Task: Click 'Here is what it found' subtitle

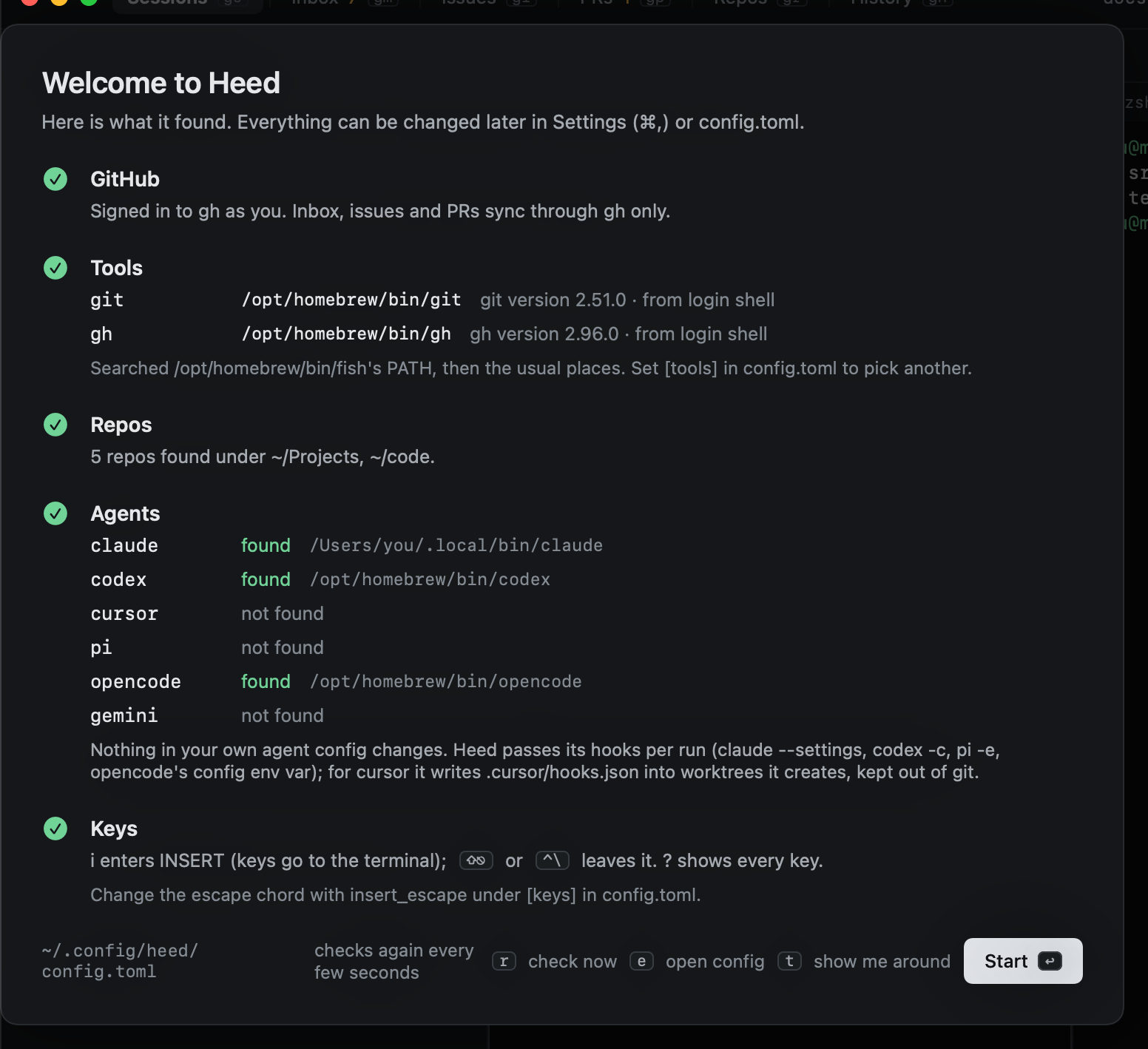Action: point(423,122)
